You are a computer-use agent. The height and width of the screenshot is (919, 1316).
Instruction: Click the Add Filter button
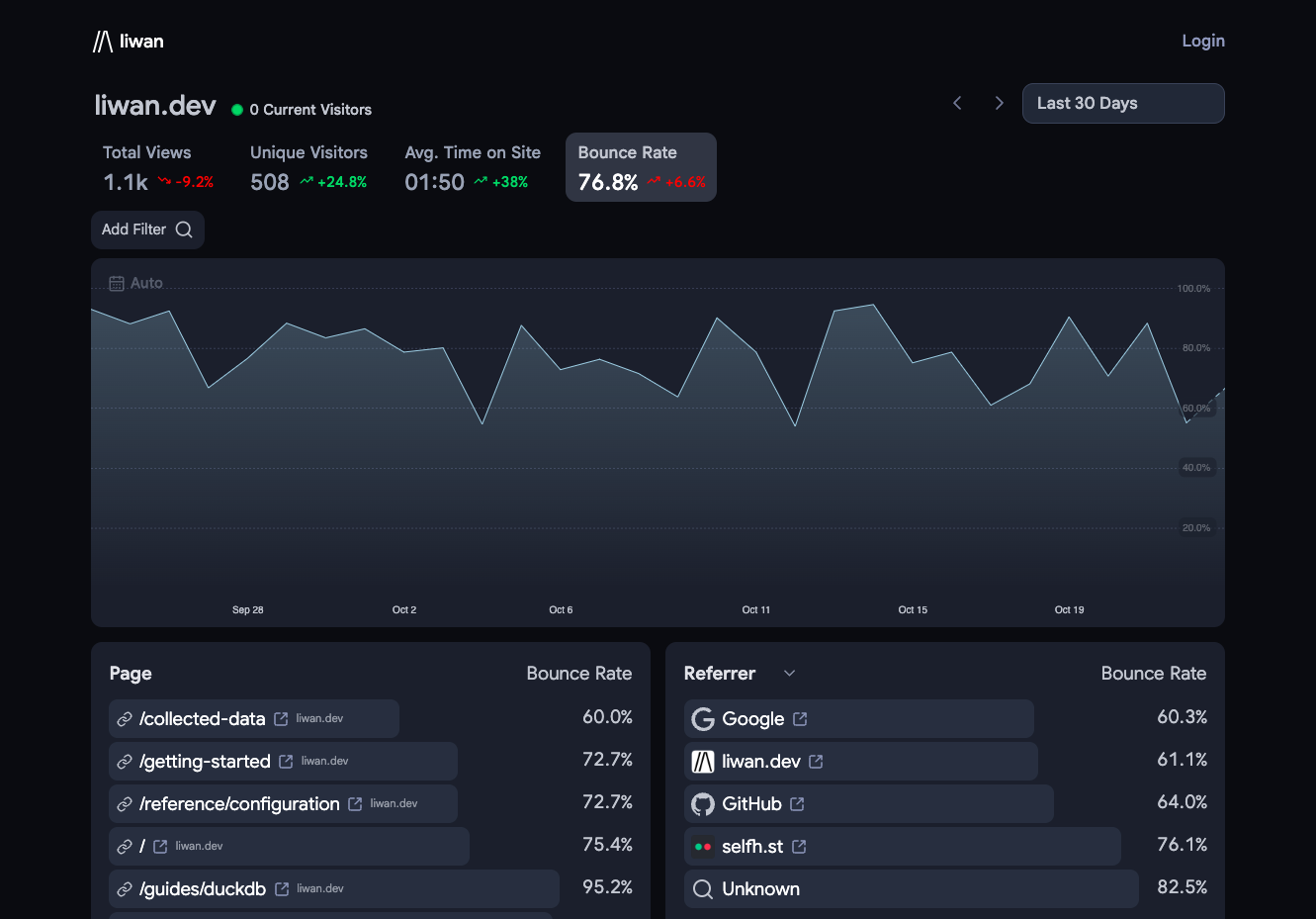(x=147, y=230)
